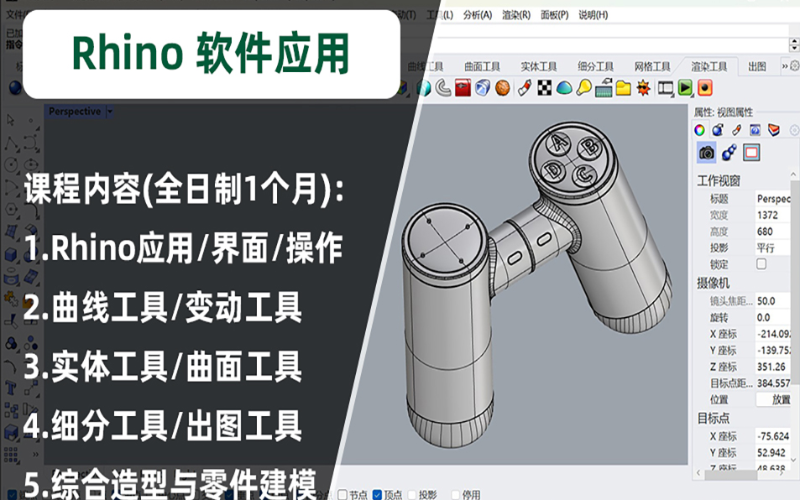Click the 镜头焦距 value field showing 50.0
This screenshot has height=500, width=800.
[x=776, y=300]
